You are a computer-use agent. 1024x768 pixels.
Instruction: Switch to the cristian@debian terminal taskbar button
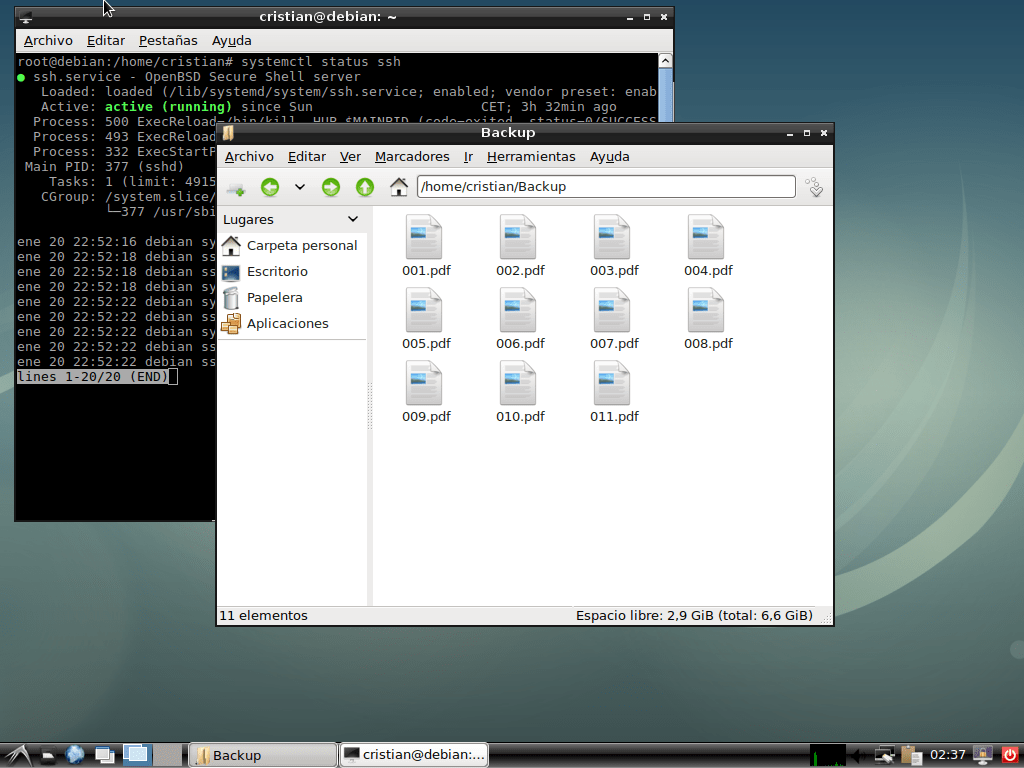[x=414, y=755]
